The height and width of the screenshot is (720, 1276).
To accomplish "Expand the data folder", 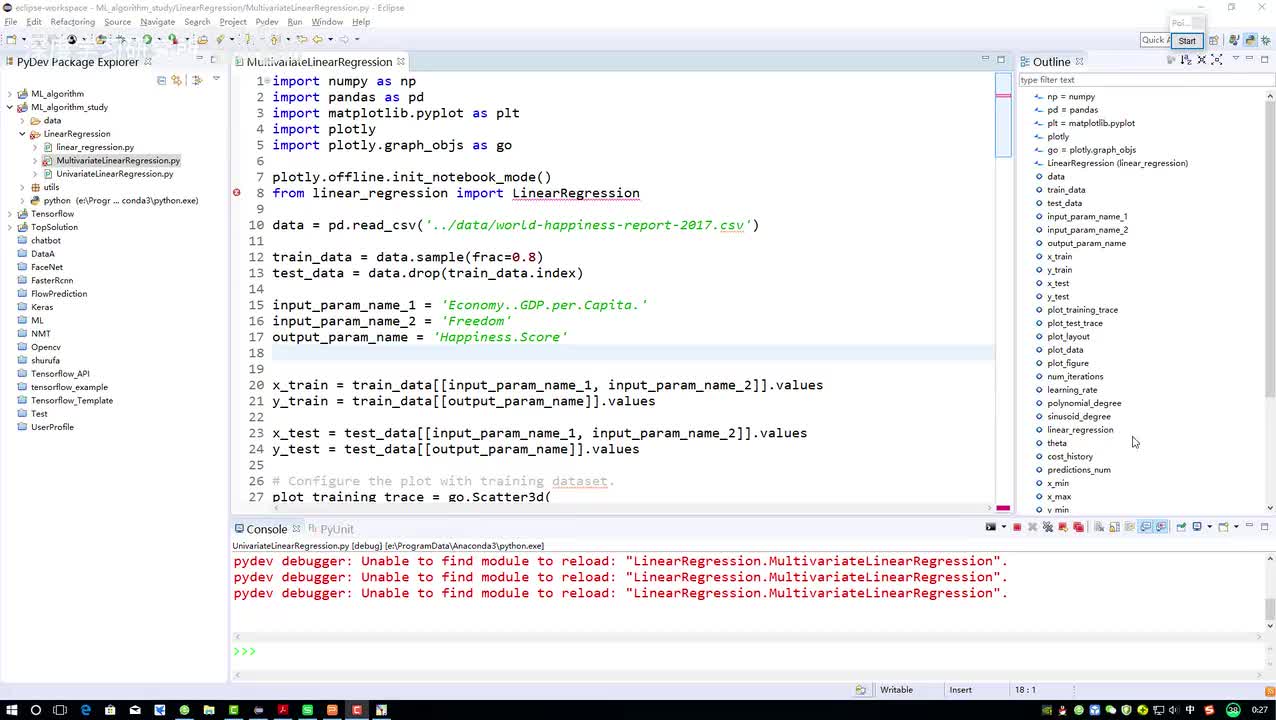I will pos(22,120).
